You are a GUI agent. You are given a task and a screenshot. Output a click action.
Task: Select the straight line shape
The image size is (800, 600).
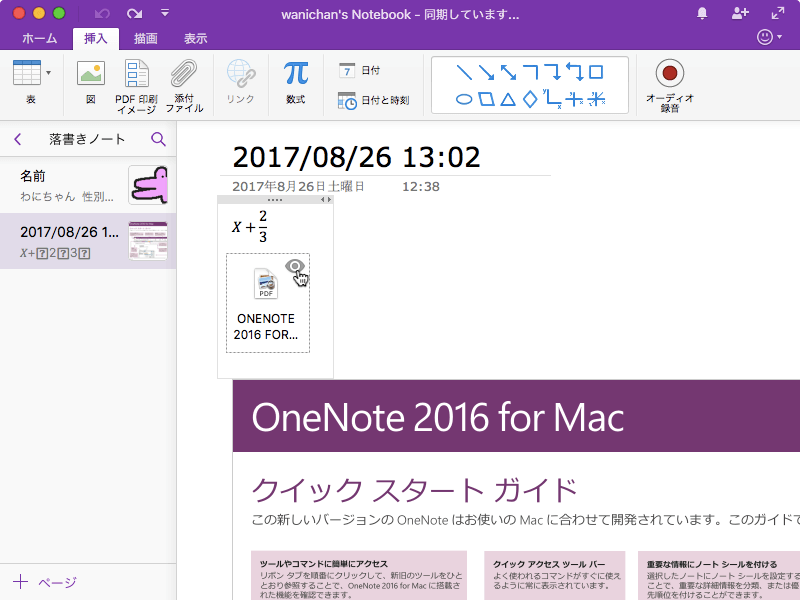[x=464, y=72]
